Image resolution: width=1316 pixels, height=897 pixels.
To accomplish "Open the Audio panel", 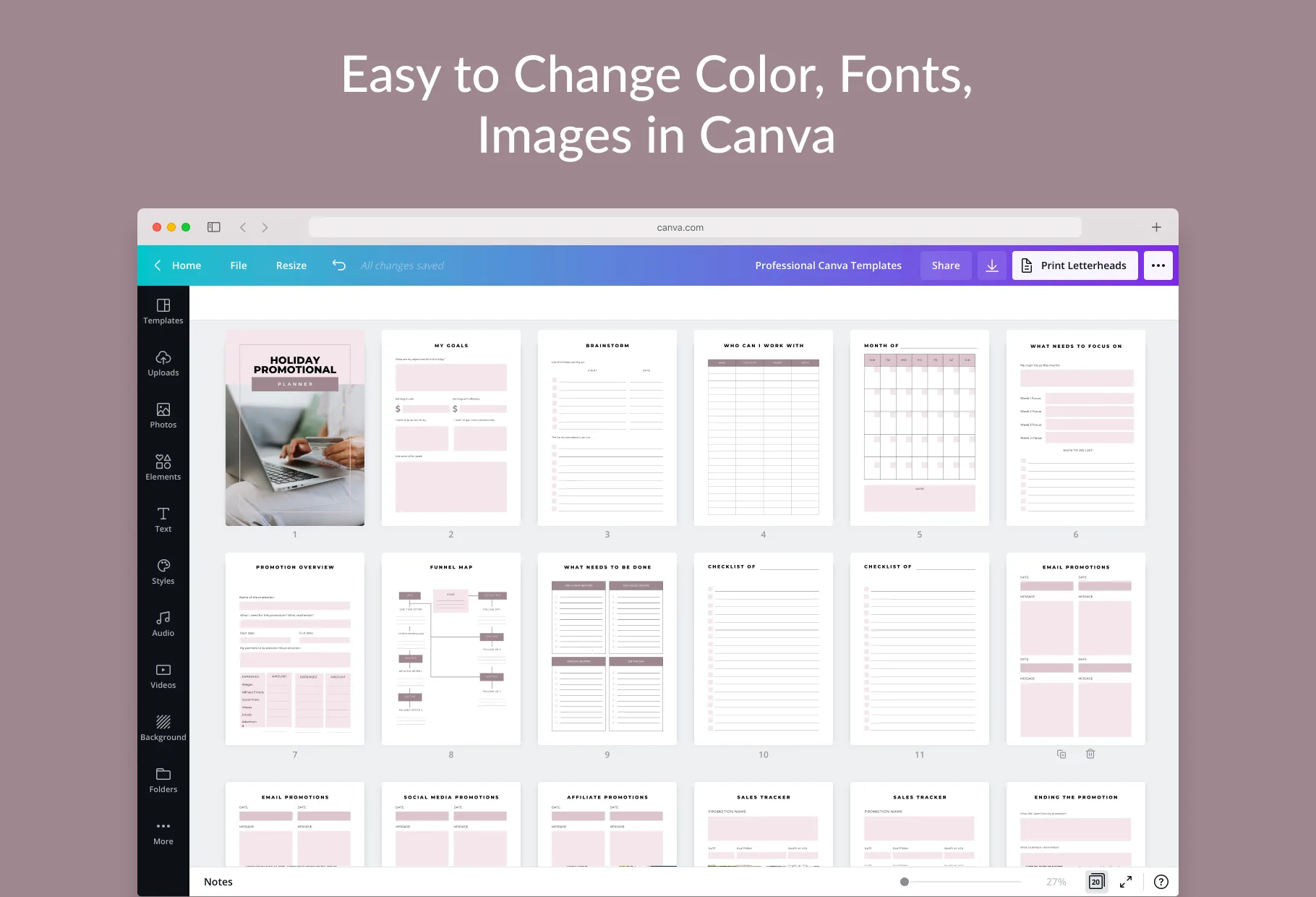I will click(x=163, y=624).
